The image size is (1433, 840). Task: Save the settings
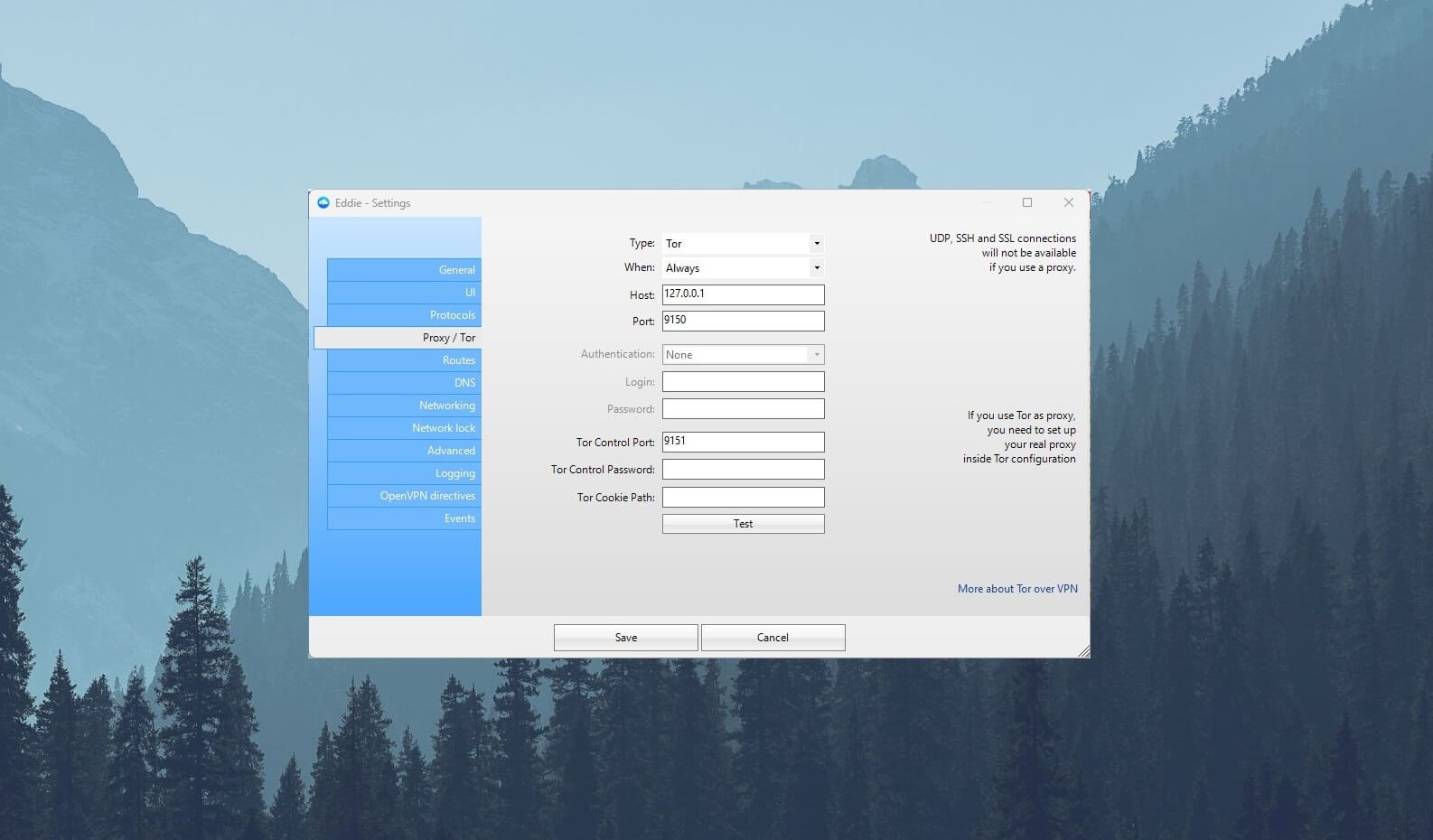click(x=625, y=638)
